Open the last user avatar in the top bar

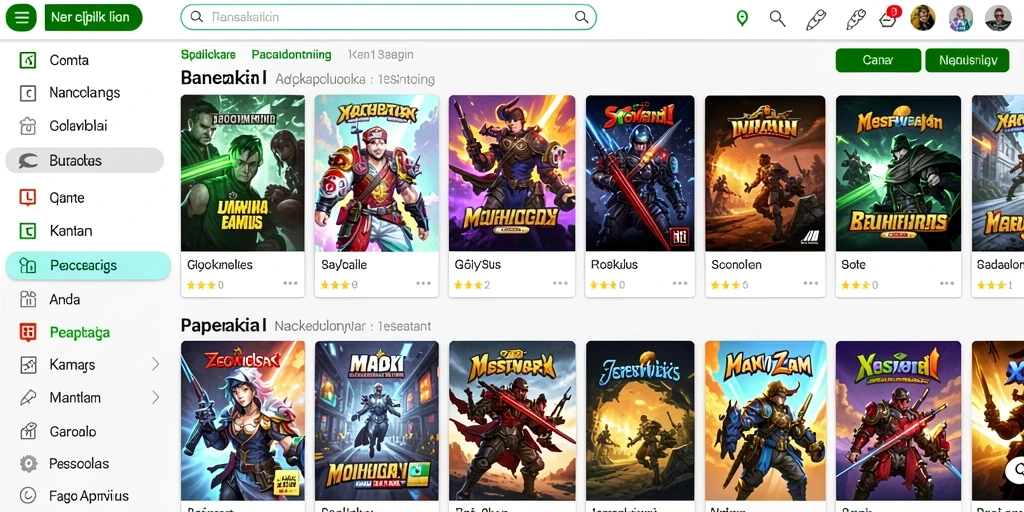(x=998, y=18)
